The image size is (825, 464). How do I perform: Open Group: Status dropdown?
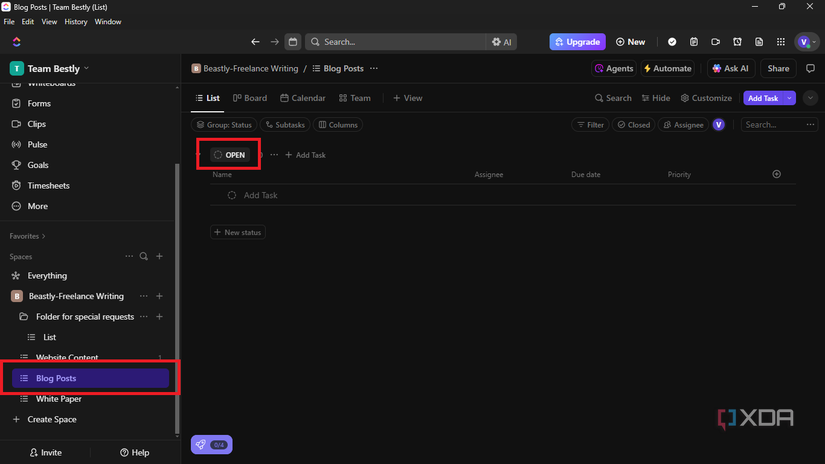[224, 125]
